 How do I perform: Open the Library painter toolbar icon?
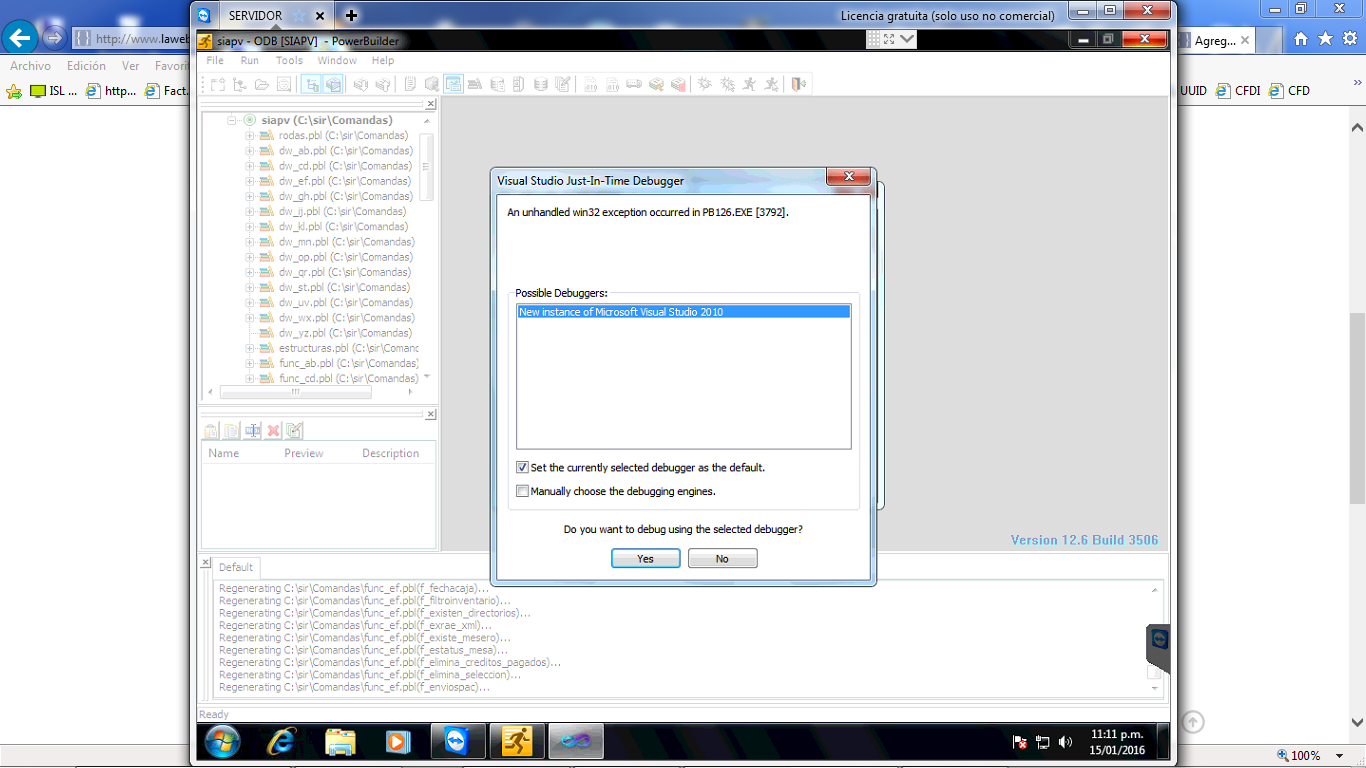475,85
